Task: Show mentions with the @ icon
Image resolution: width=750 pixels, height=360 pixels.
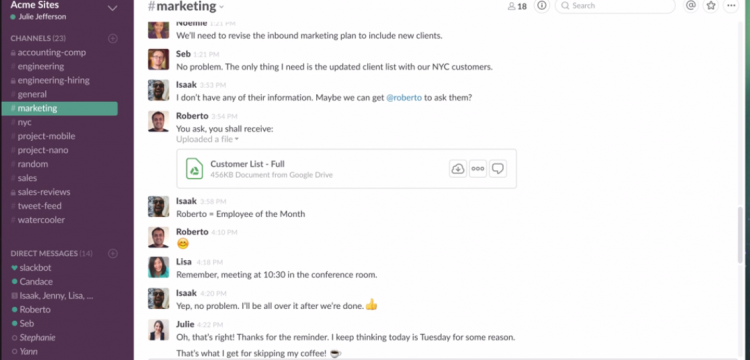Action: click(690, 6)
